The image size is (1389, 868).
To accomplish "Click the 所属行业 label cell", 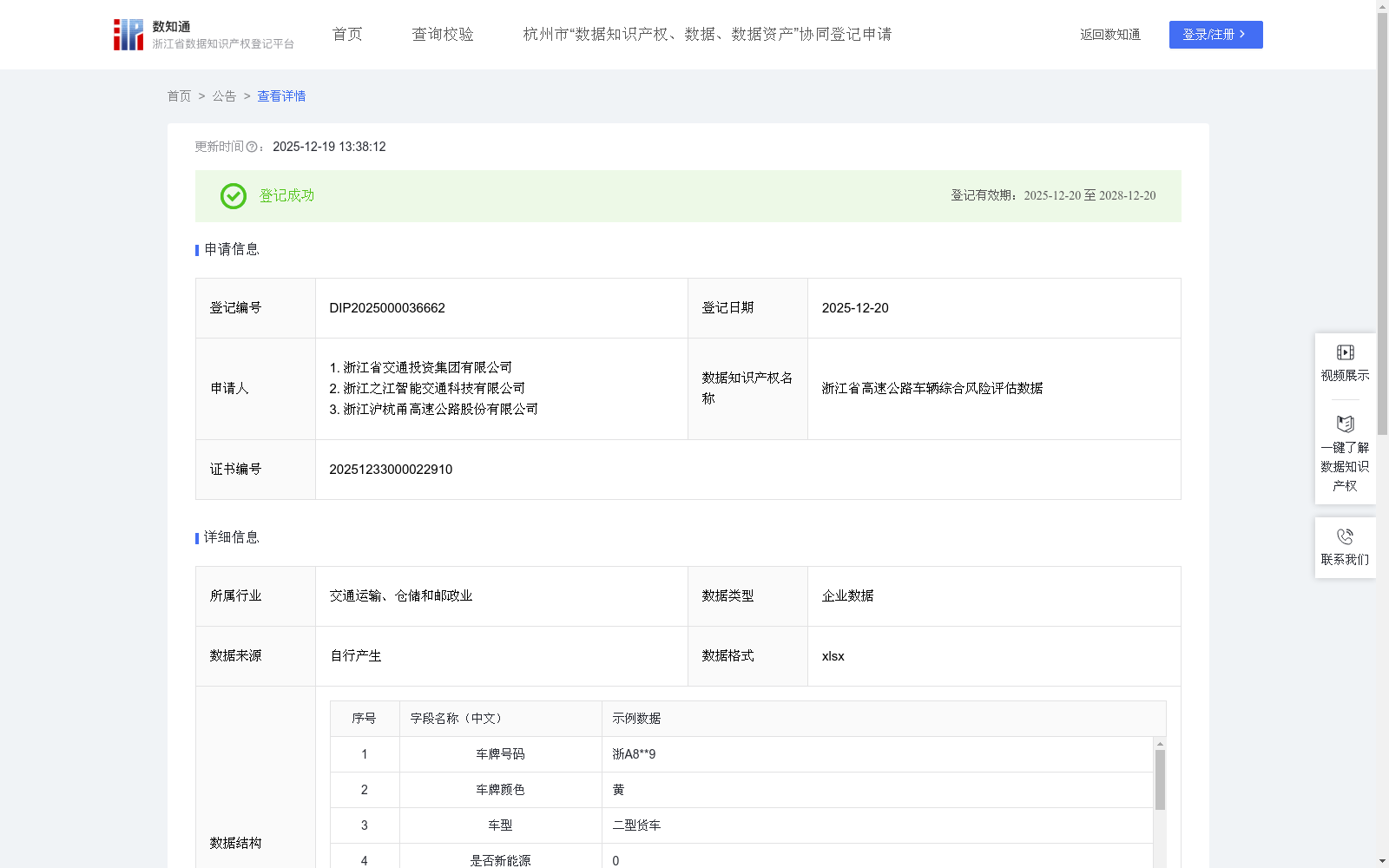I will [x=255, y=596].
